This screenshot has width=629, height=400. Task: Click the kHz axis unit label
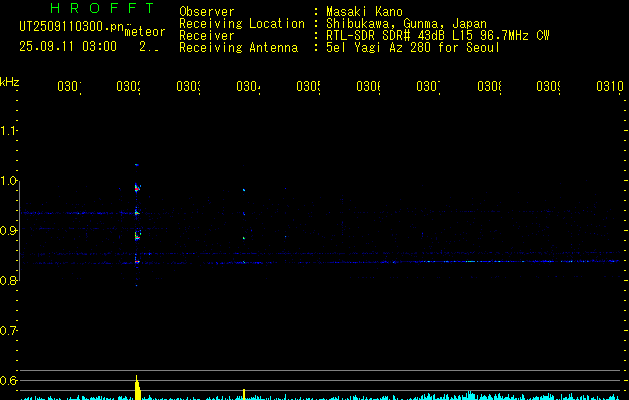coord(10,82)
